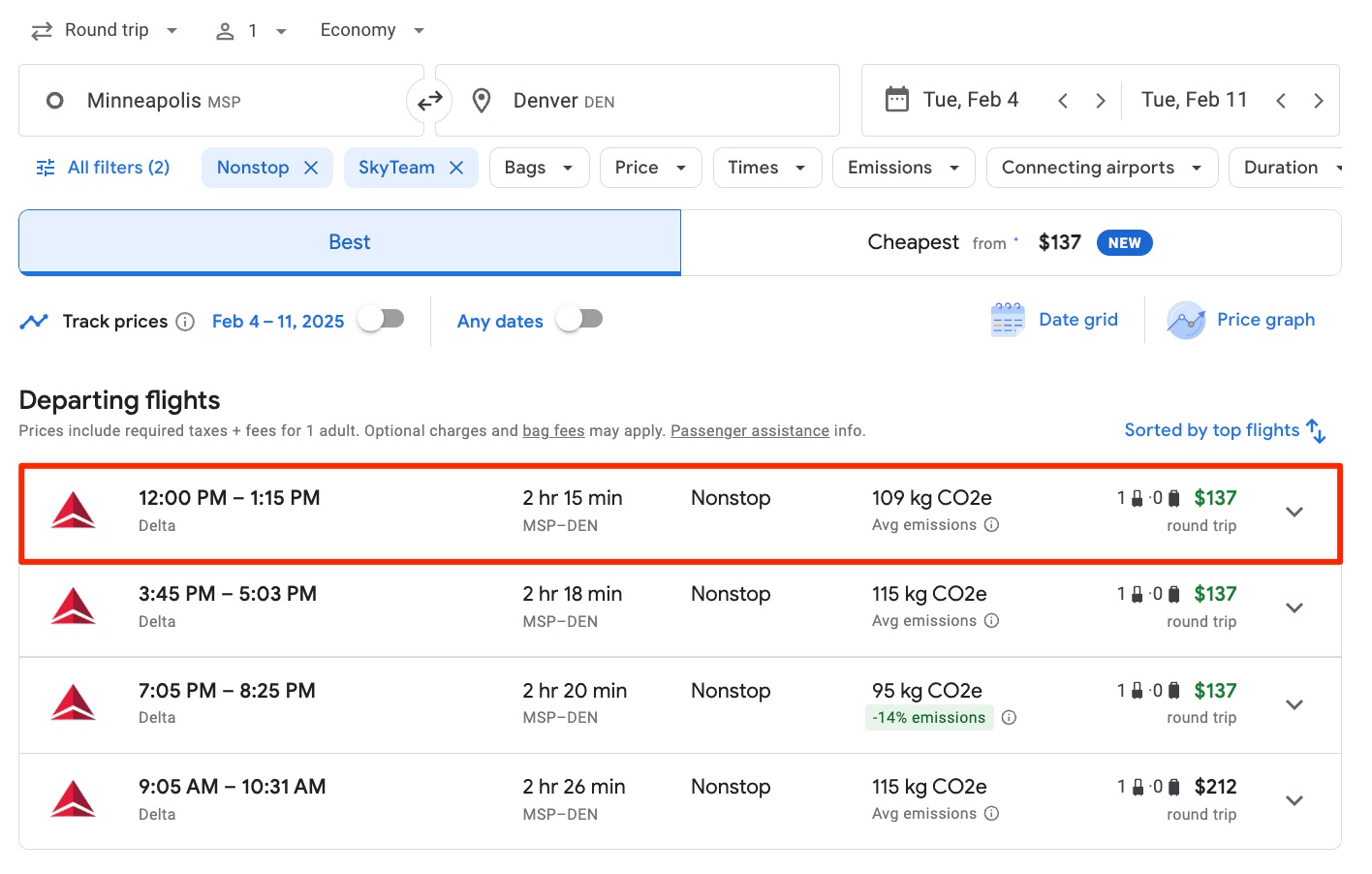
Task: Click the destination location pin icon
Action: click(481, 100)
